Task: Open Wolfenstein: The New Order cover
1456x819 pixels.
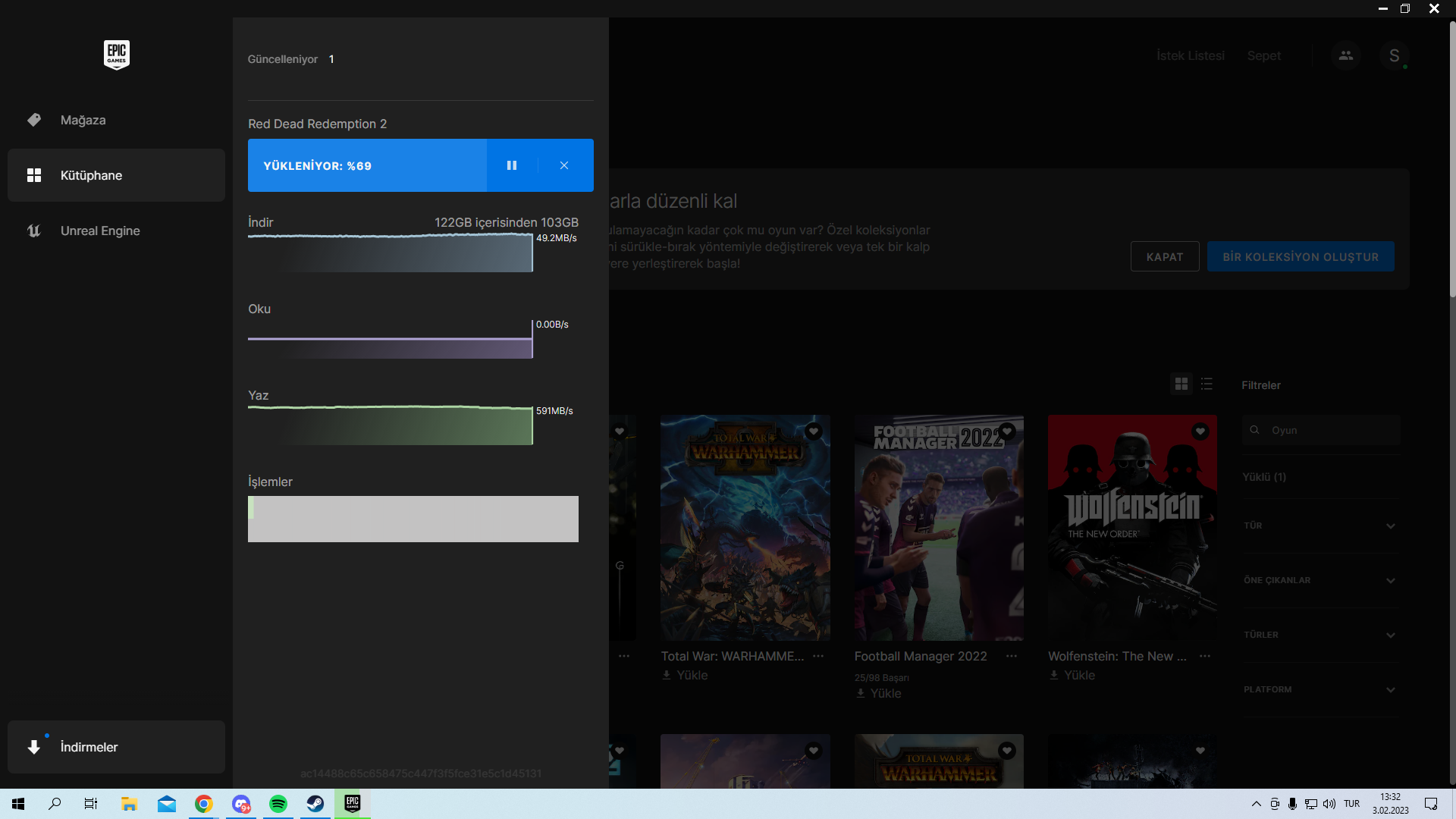Action: 1133,528
